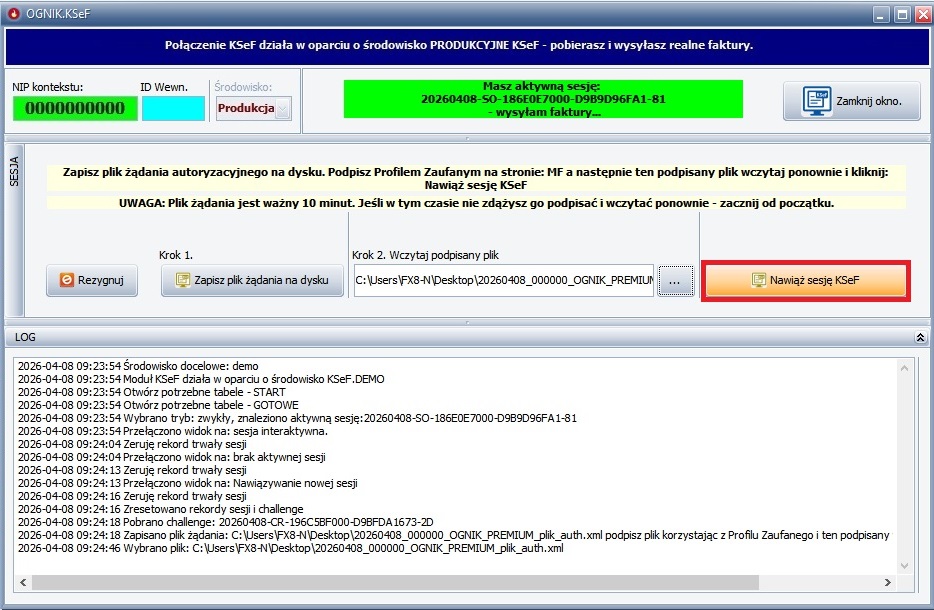Viewport: 934px width, 610px height.
Task: Click log's horizontal scrollbar left arrow
Action: click(x=21, y=583)
